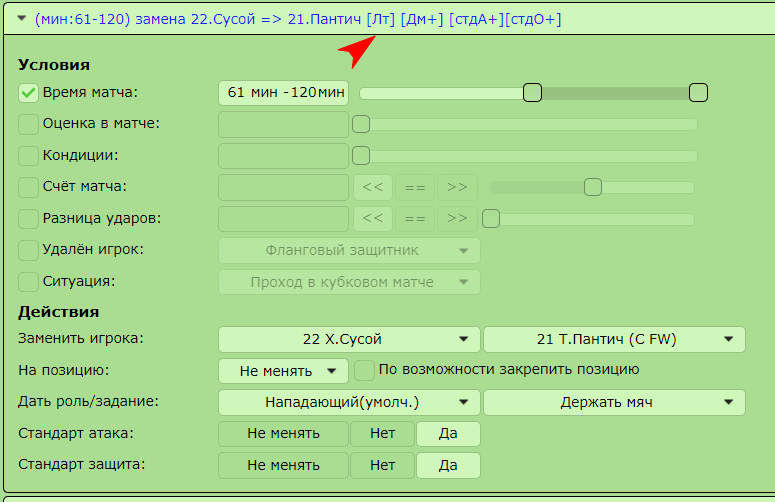This screenshot has width=775, height=502.
Task: Set Стандарт защита to Нет
Action: (x=383, y=465)
